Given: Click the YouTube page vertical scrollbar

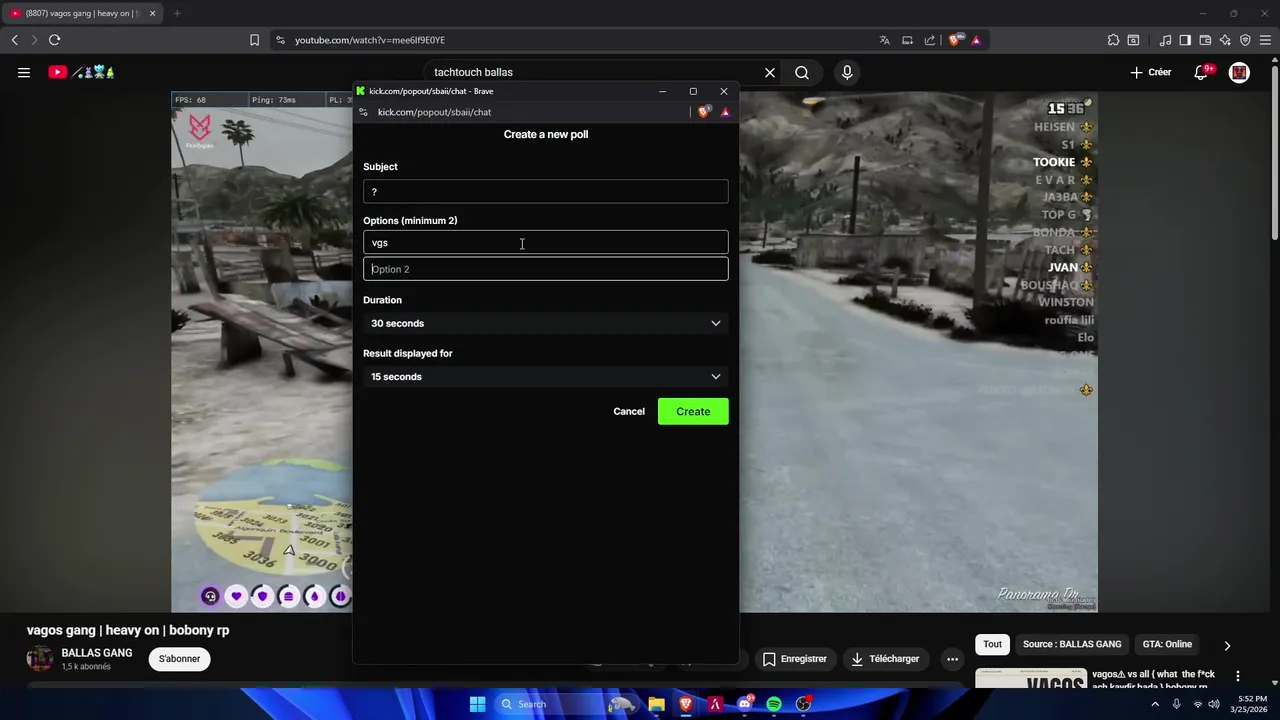Looking at the screenshot, I should [x=1275, y=150].
